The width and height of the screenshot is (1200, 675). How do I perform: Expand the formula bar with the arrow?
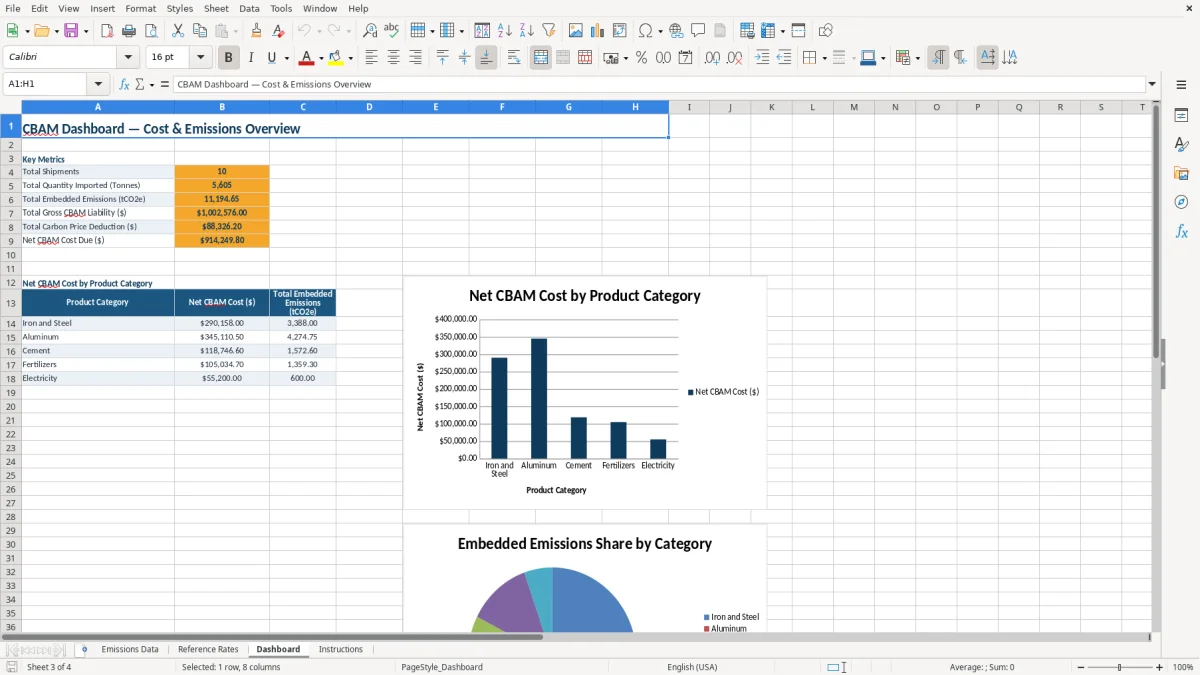[1152, 84]
